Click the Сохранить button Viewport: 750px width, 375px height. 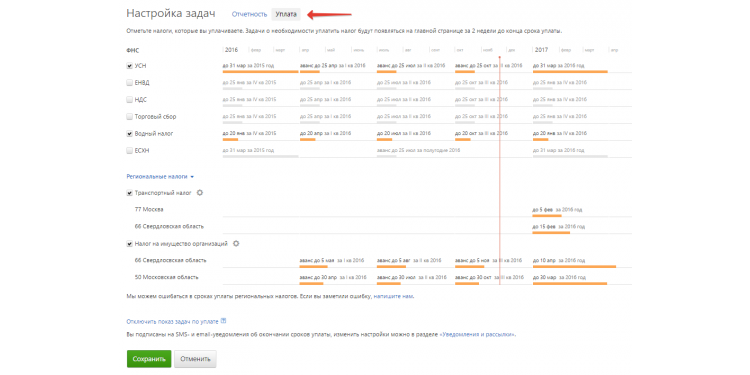tap(149, 359)
